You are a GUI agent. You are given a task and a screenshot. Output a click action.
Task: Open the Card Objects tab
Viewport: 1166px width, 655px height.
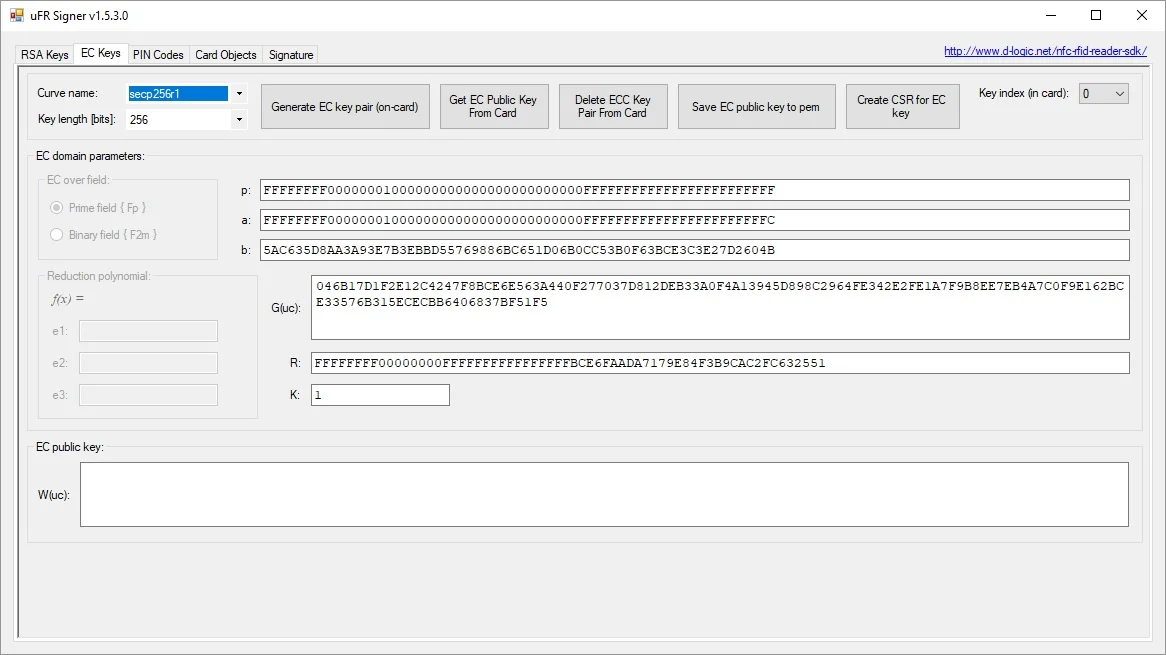click(x=225, y=55)
